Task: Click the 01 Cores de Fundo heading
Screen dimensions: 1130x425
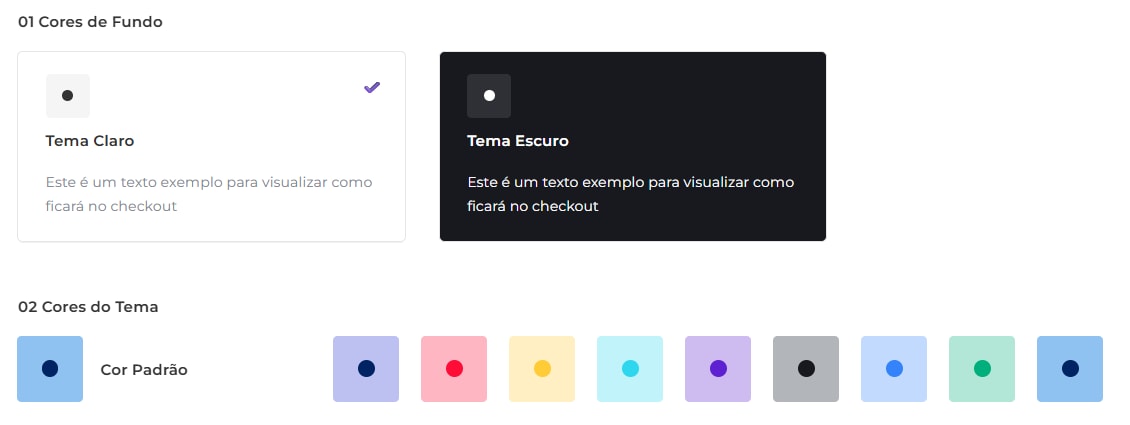Action: click(x=90, y=22)
